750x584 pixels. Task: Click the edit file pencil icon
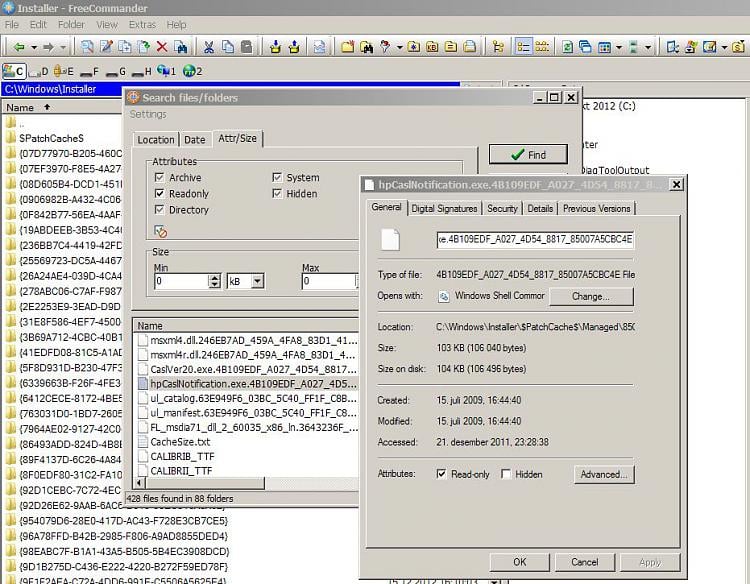click(x=106, y=47)
